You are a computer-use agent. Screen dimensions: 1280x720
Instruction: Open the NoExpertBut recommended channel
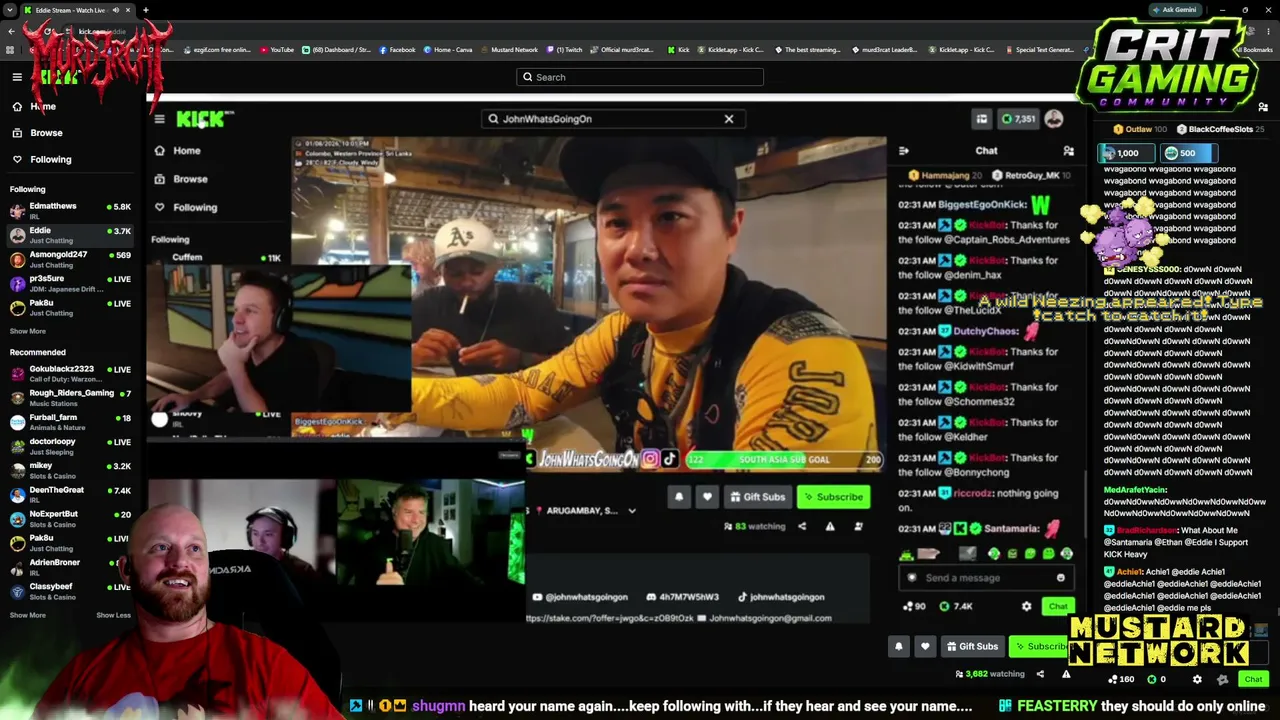70,518
